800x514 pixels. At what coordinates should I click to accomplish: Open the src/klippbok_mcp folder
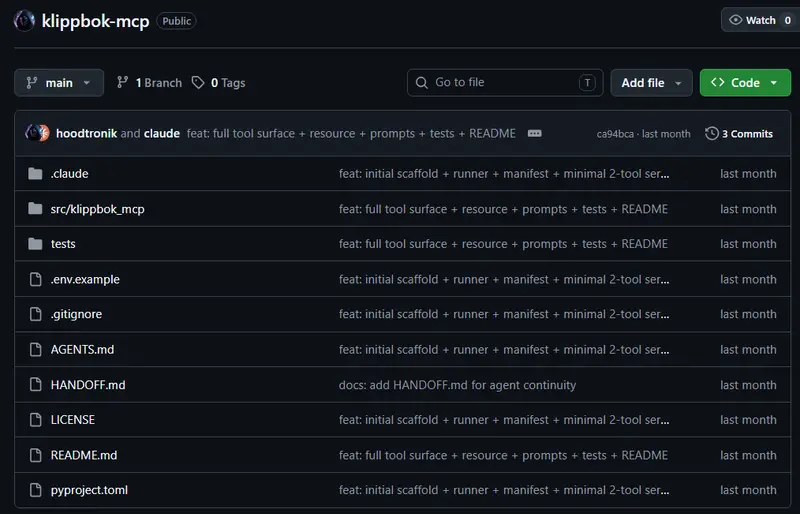click(97, 209)
